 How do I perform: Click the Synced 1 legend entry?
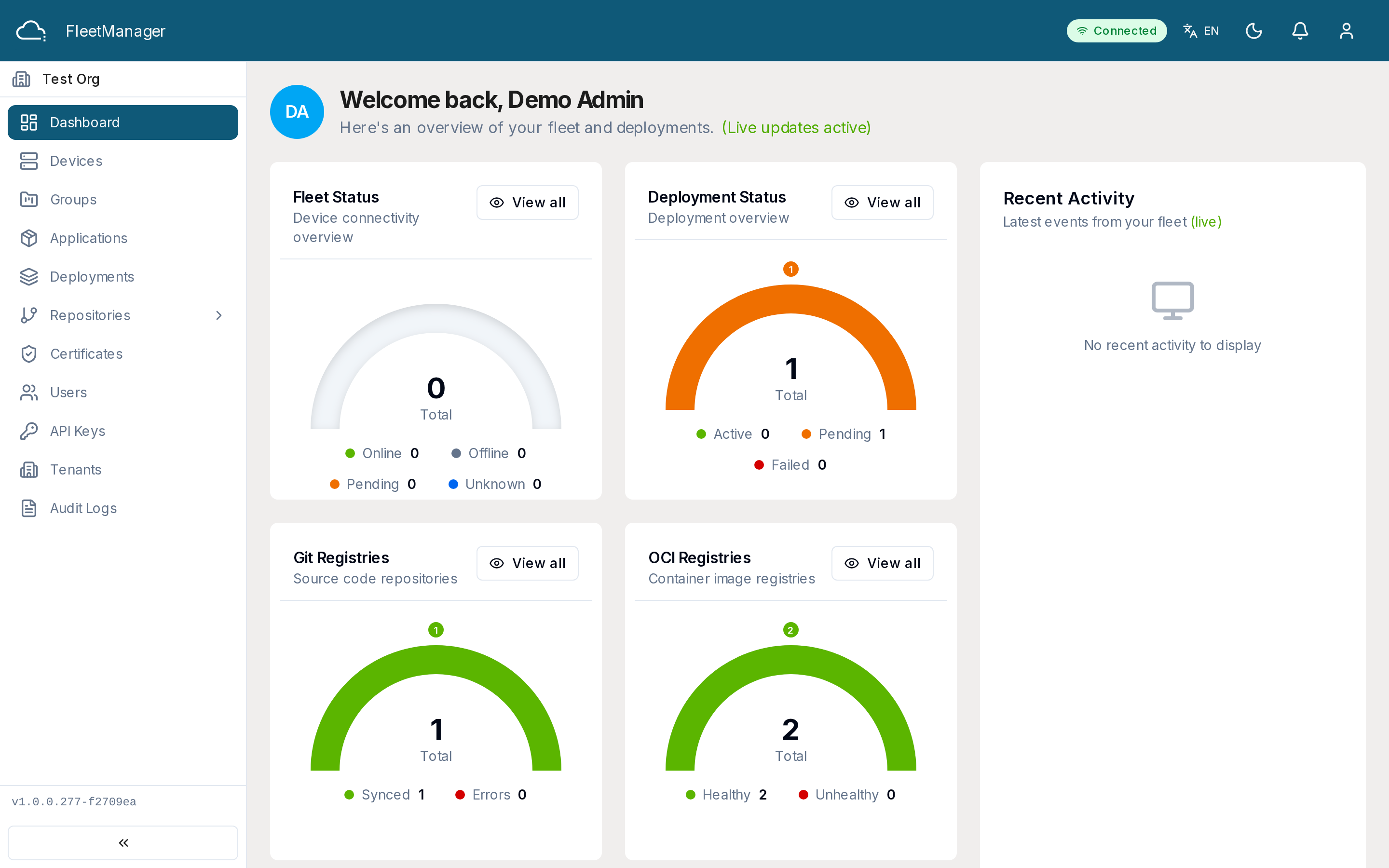point(384,795)
